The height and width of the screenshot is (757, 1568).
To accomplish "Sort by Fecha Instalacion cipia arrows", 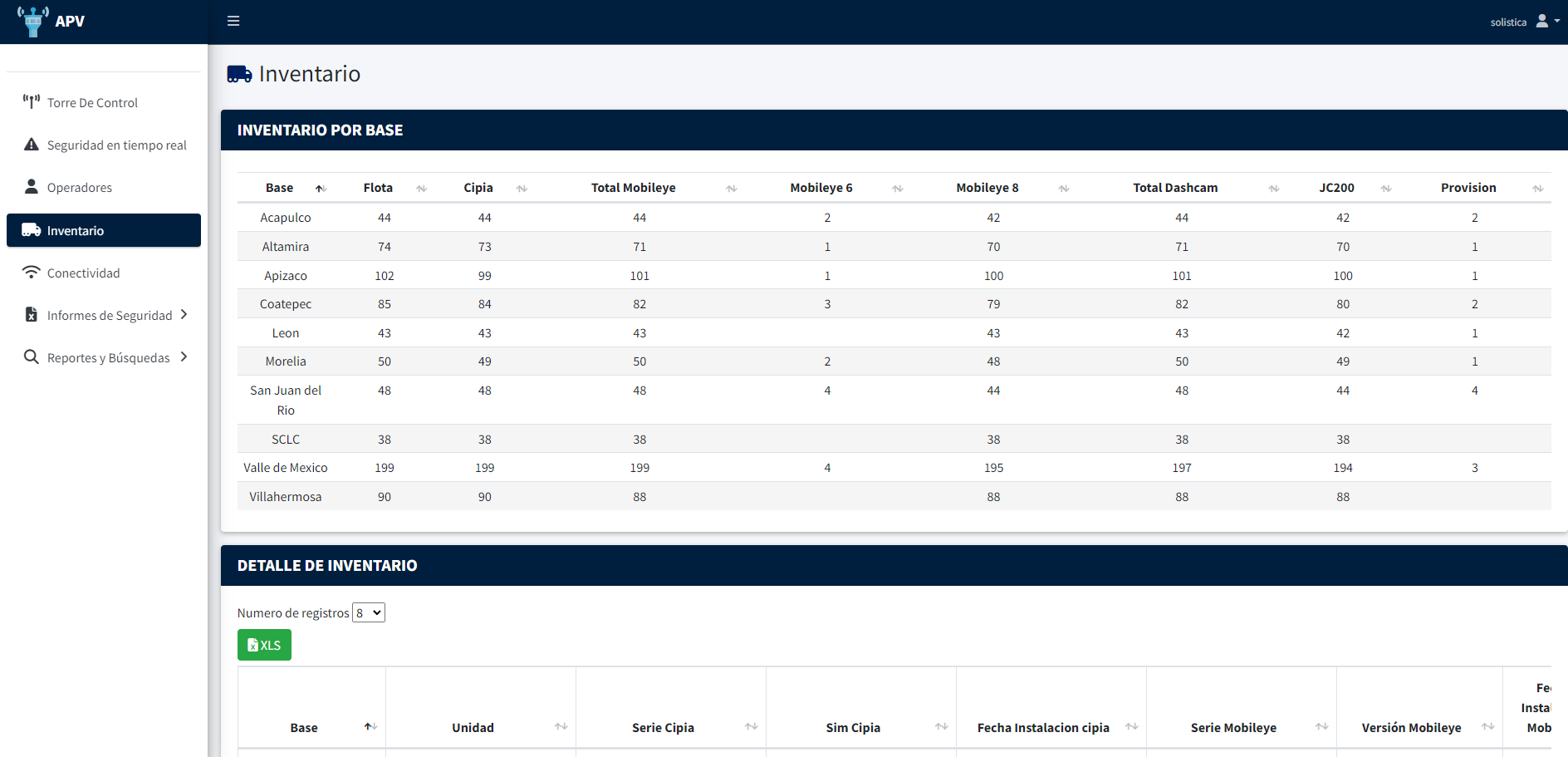I will 1132,726.
